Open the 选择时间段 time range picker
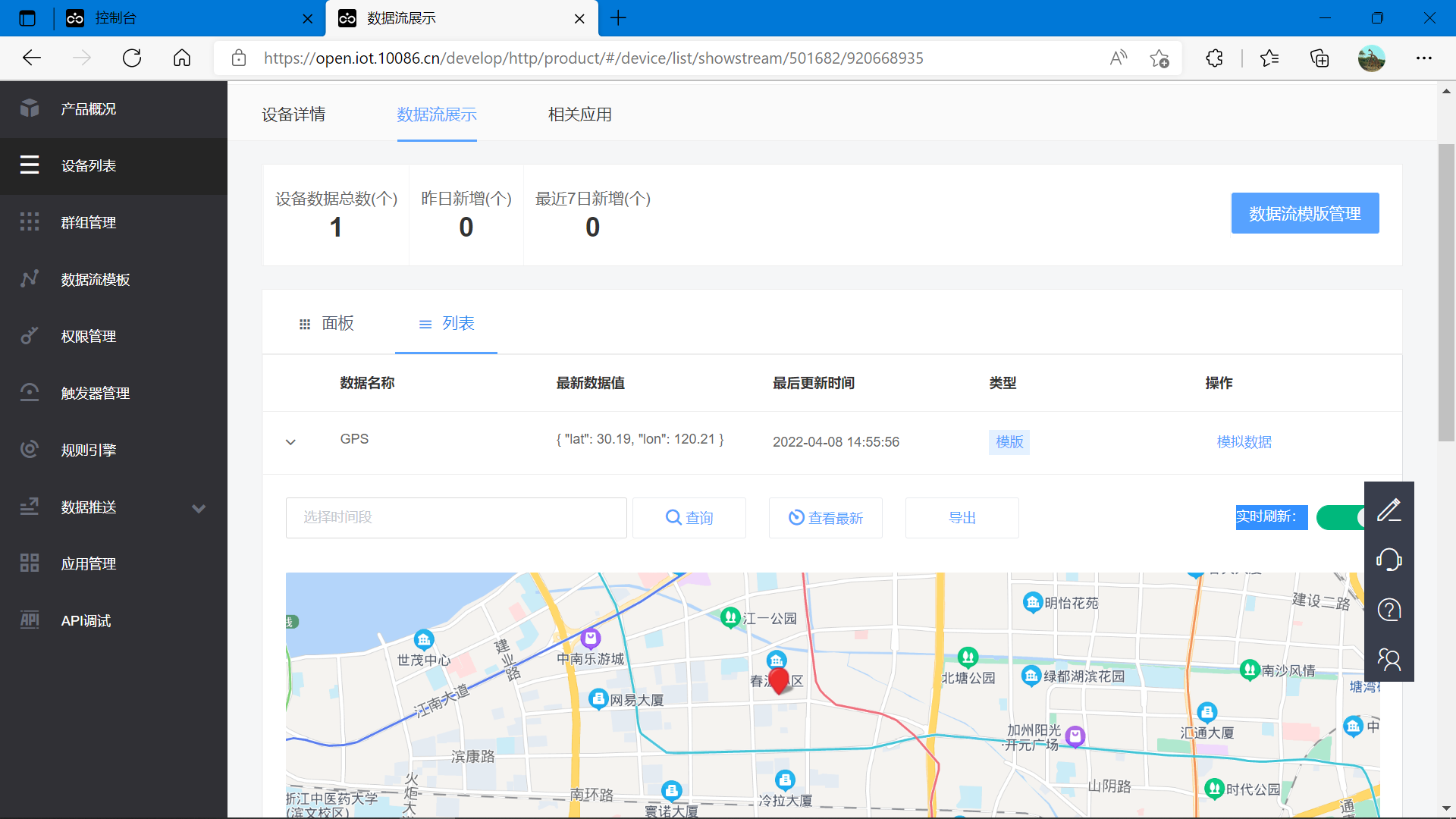The width and height of the screenshot is (1456, 819). click(x=456, y=518)
